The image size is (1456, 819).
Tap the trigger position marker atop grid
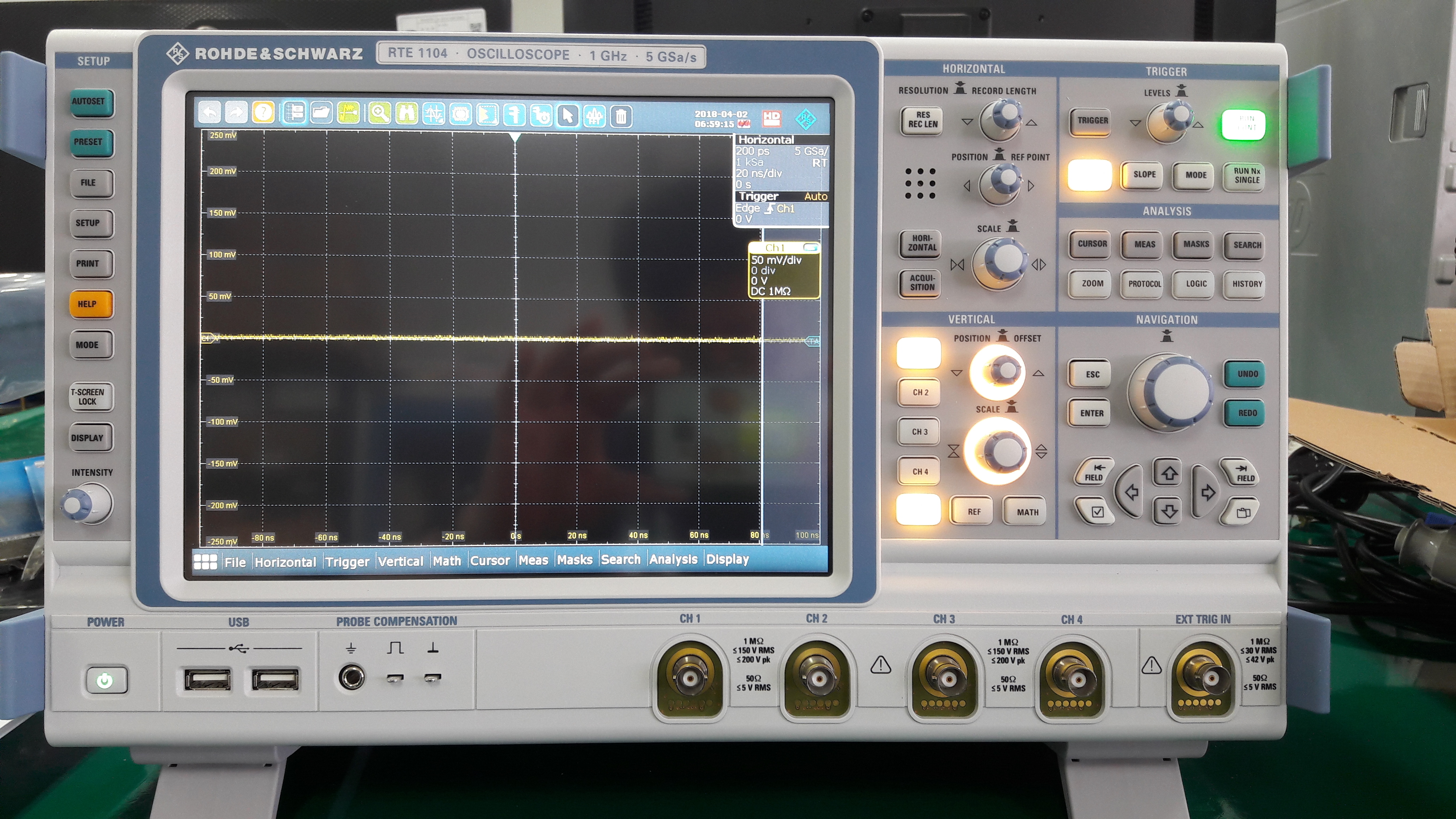click(514, 137)
